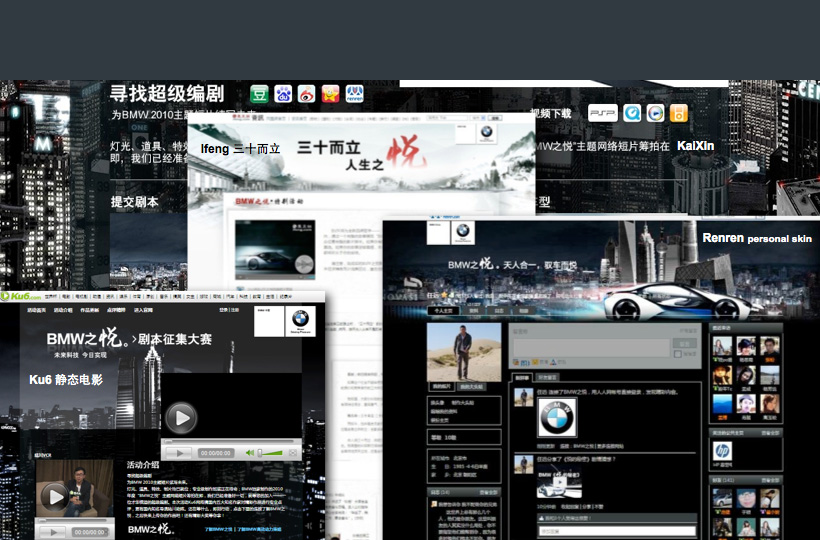
Task: Select first feed tab below status box
Action: pyautogui.click(x=522, y=377)
